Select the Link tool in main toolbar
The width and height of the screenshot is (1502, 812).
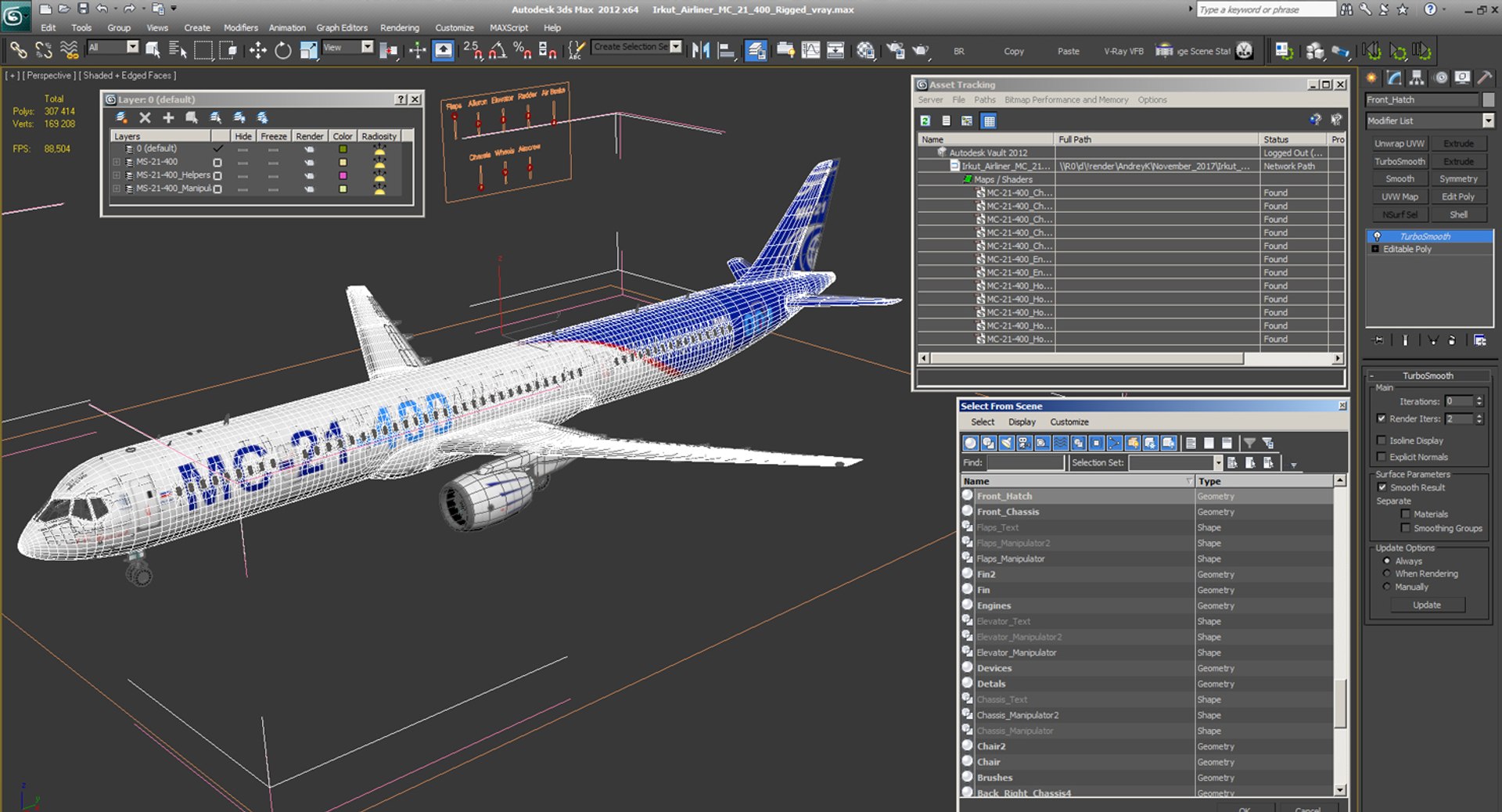tap(18, 51)
